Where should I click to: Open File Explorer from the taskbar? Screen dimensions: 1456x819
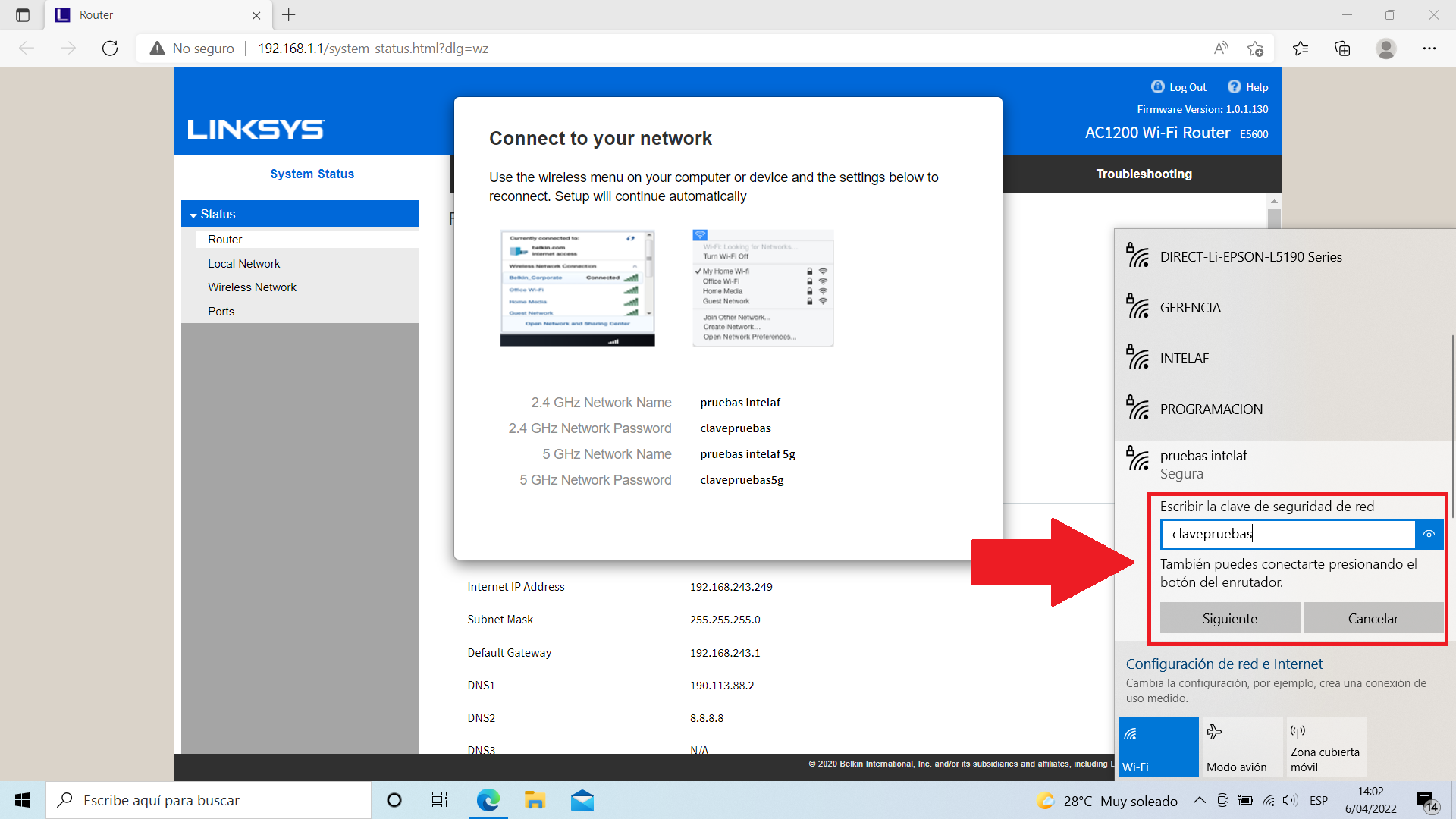[535, 800]
